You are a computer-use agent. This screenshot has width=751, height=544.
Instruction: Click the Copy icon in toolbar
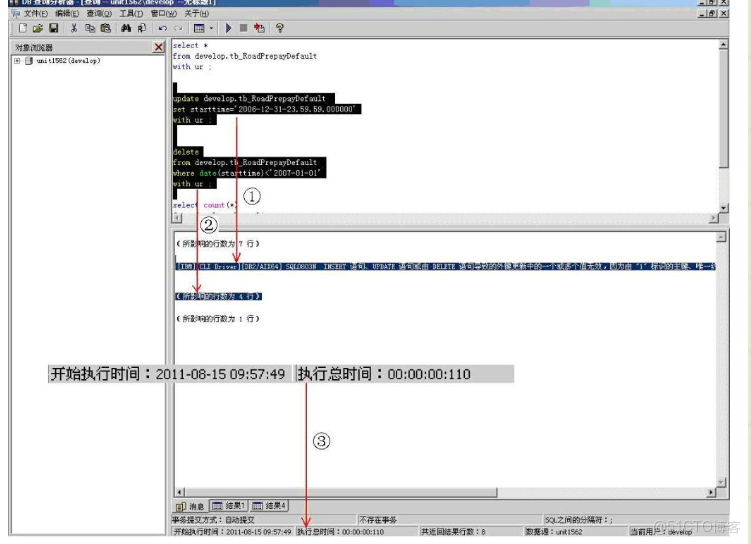click(x=90, y=28)
